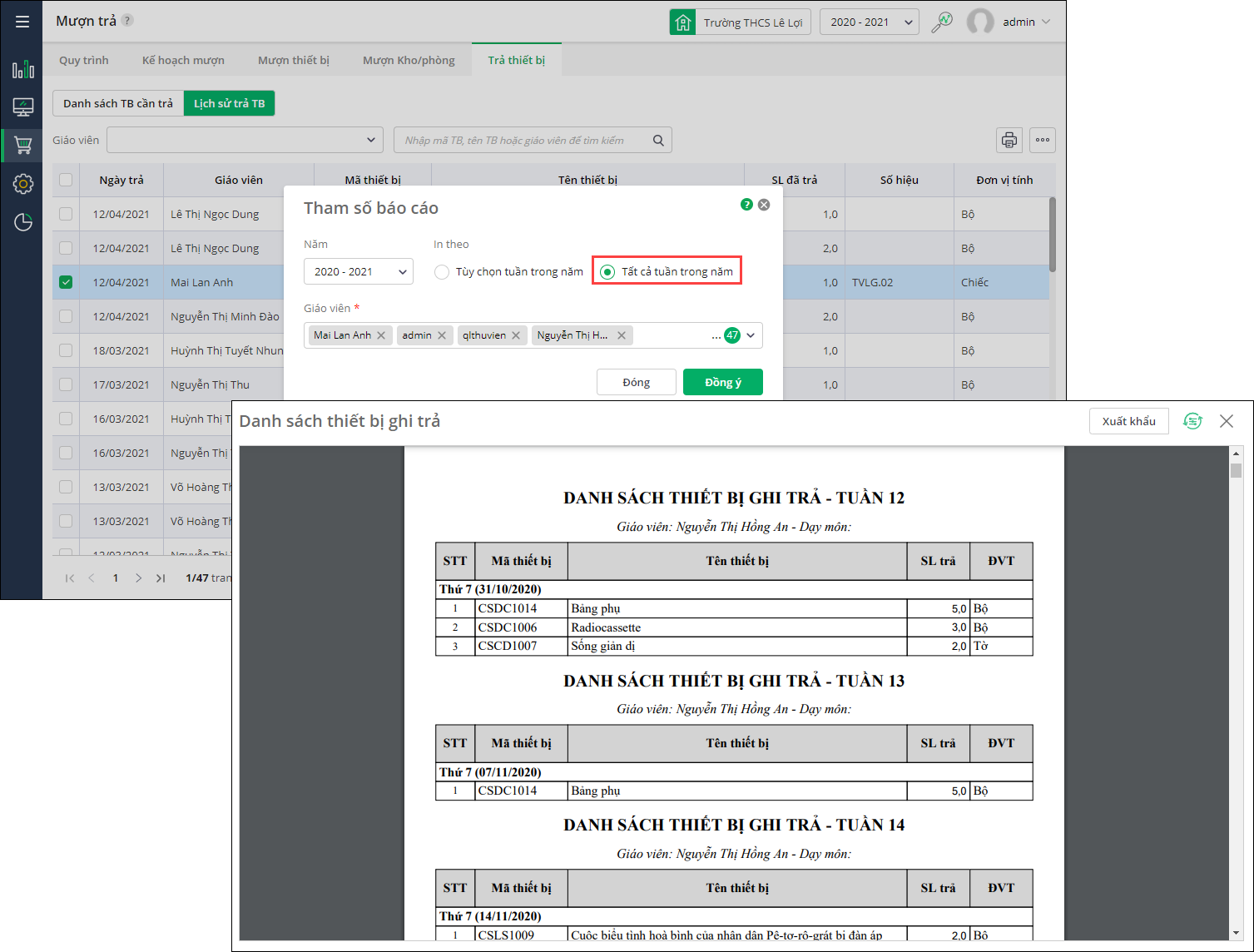Click the search magnifier icon
Screen dimensions: 1254x952
point(658,140)
